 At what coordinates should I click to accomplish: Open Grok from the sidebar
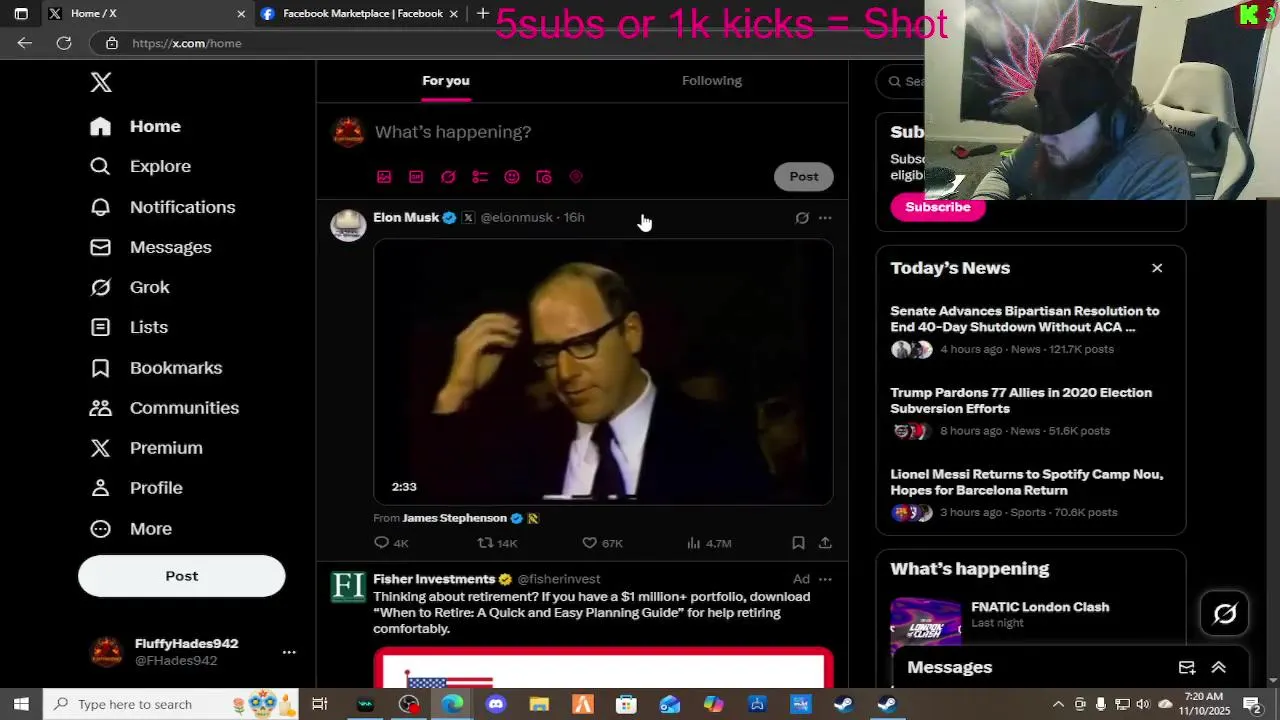tap(129, 287)
